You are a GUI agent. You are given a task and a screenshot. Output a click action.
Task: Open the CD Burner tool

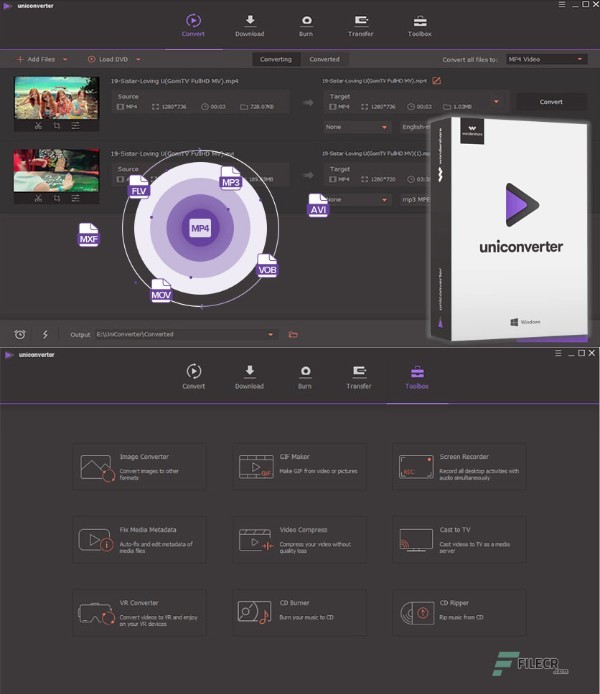(300, 613)
